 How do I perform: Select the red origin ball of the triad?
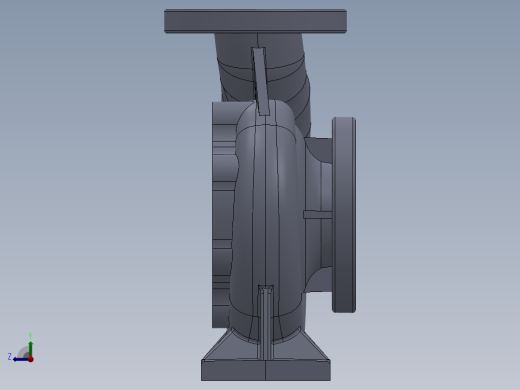pos(31,359)
